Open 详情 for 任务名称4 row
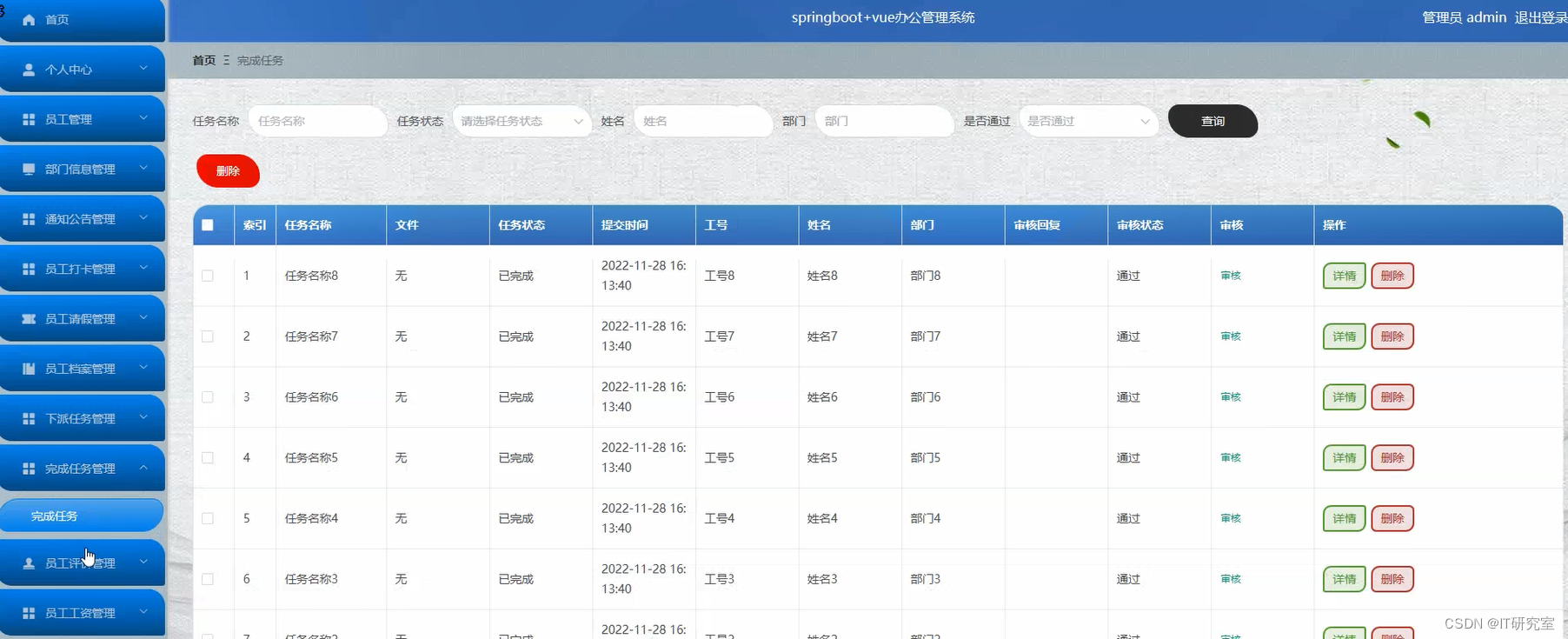Screen dimensions: 1568x639 pos(1344,518)
